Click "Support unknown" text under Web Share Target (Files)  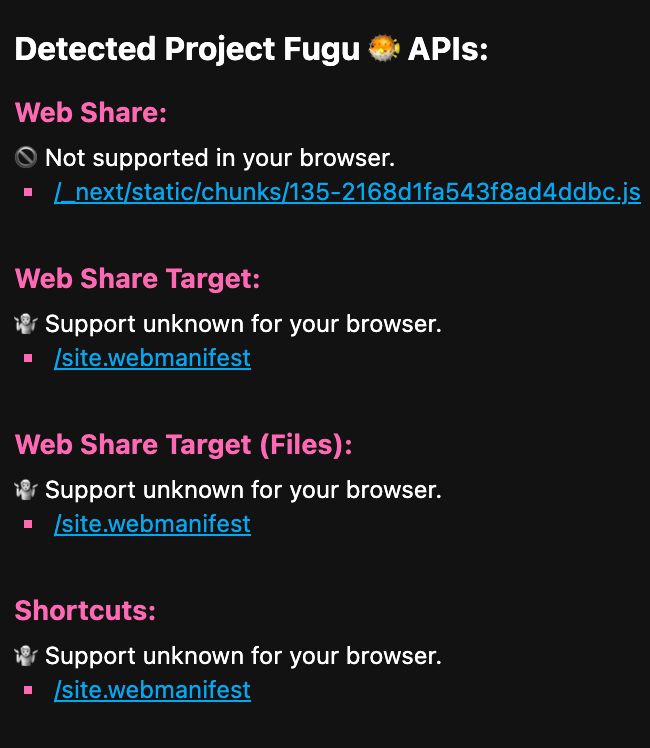click(x=243, y=490)
